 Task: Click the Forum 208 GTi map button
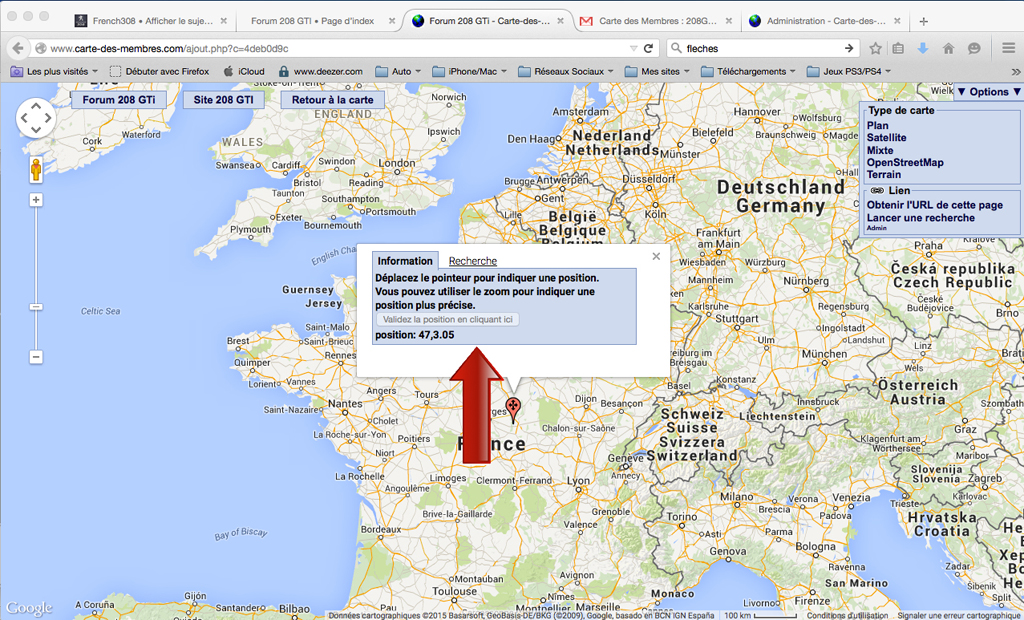point(119,100)
